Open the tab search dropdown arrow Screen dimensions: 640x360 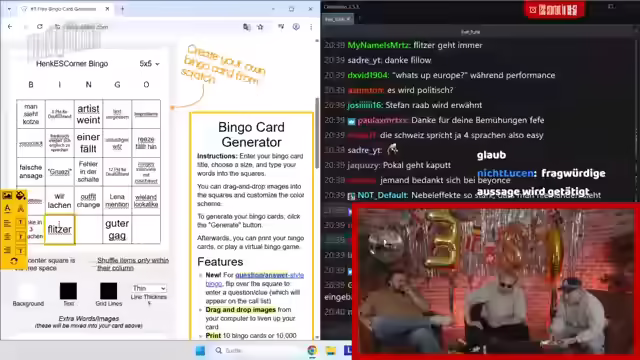[9, 9]
